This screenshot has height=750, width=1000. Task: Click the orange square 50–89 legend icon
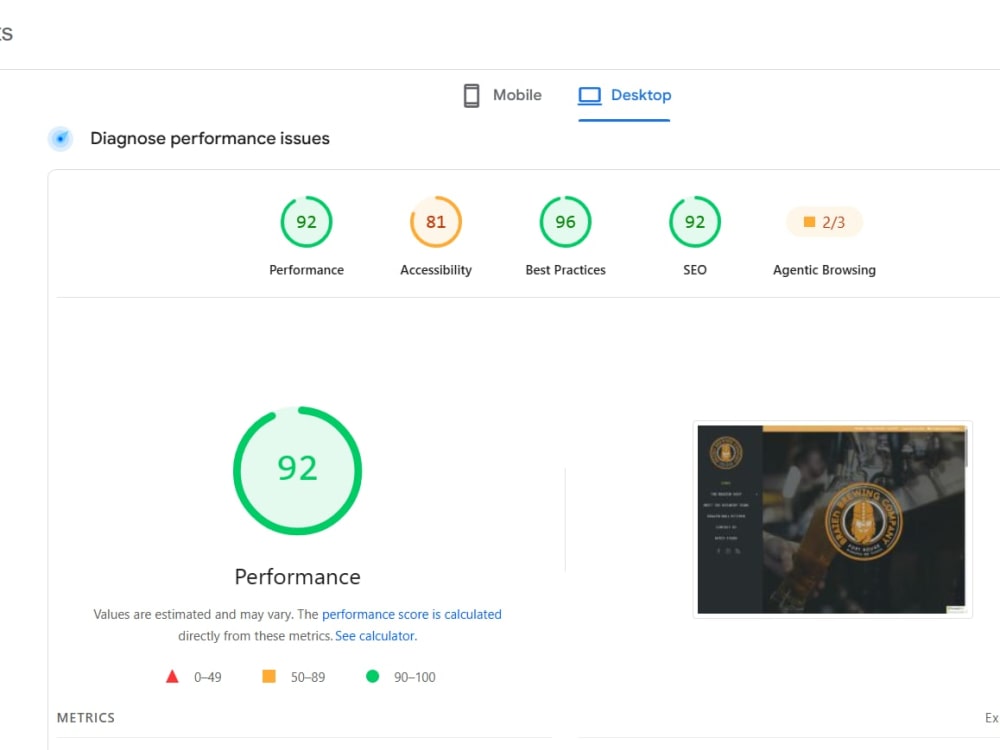tap(269, 676)
